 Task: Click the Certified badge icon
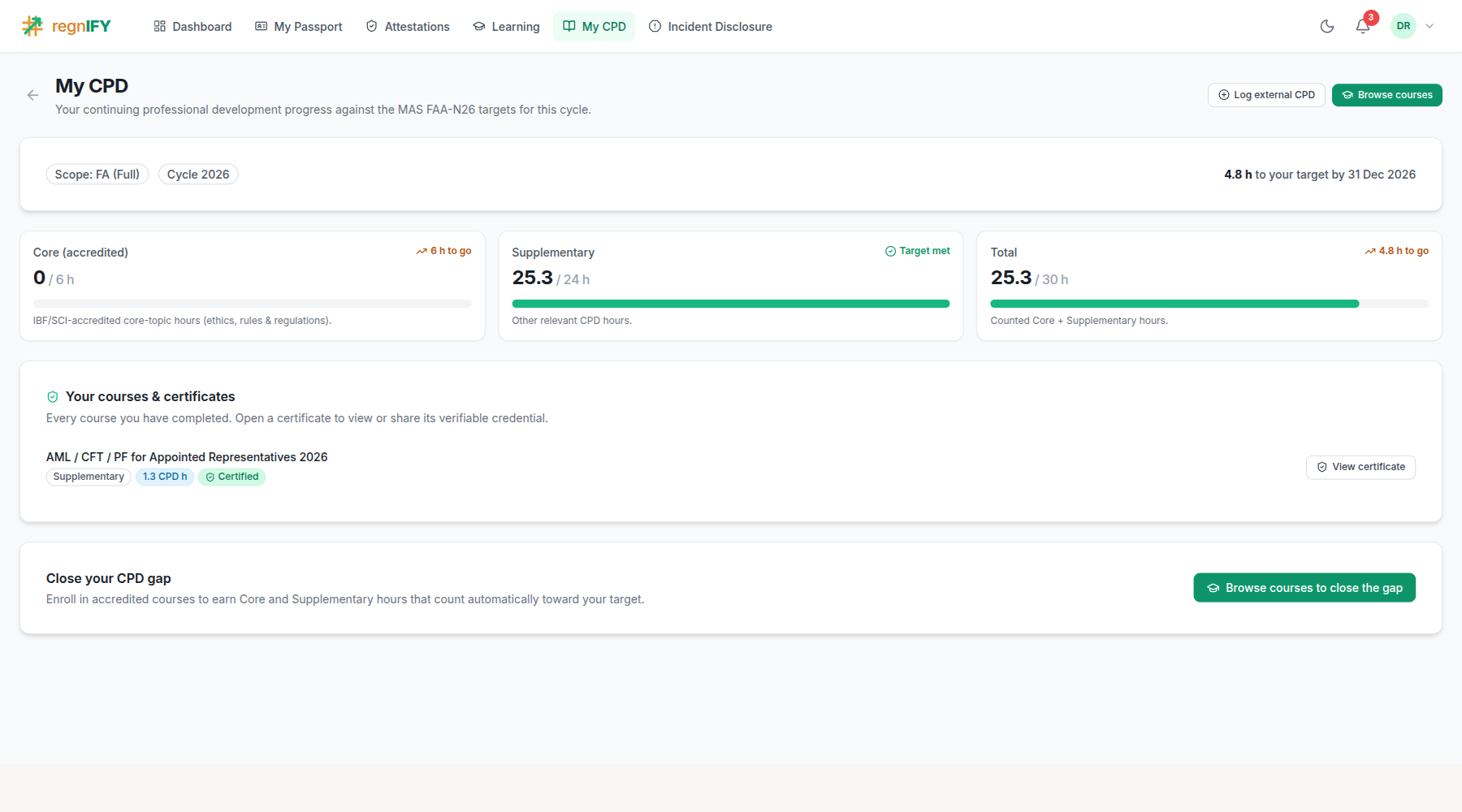(x=210, y=477)
